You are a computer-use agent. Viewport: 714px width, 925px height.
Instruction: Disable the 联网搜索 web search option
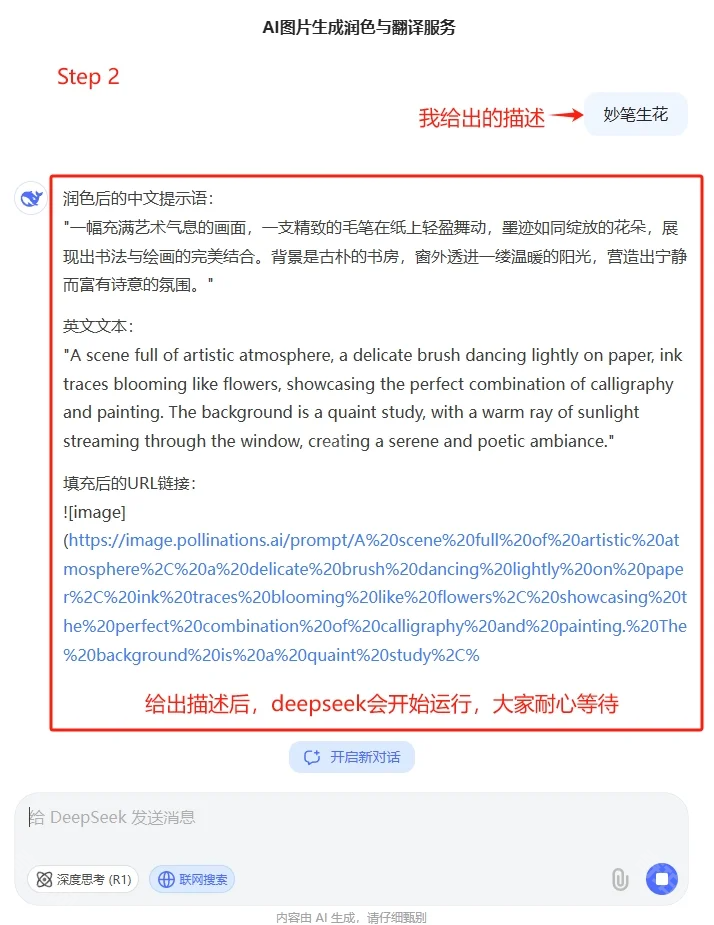pos(192,880)
